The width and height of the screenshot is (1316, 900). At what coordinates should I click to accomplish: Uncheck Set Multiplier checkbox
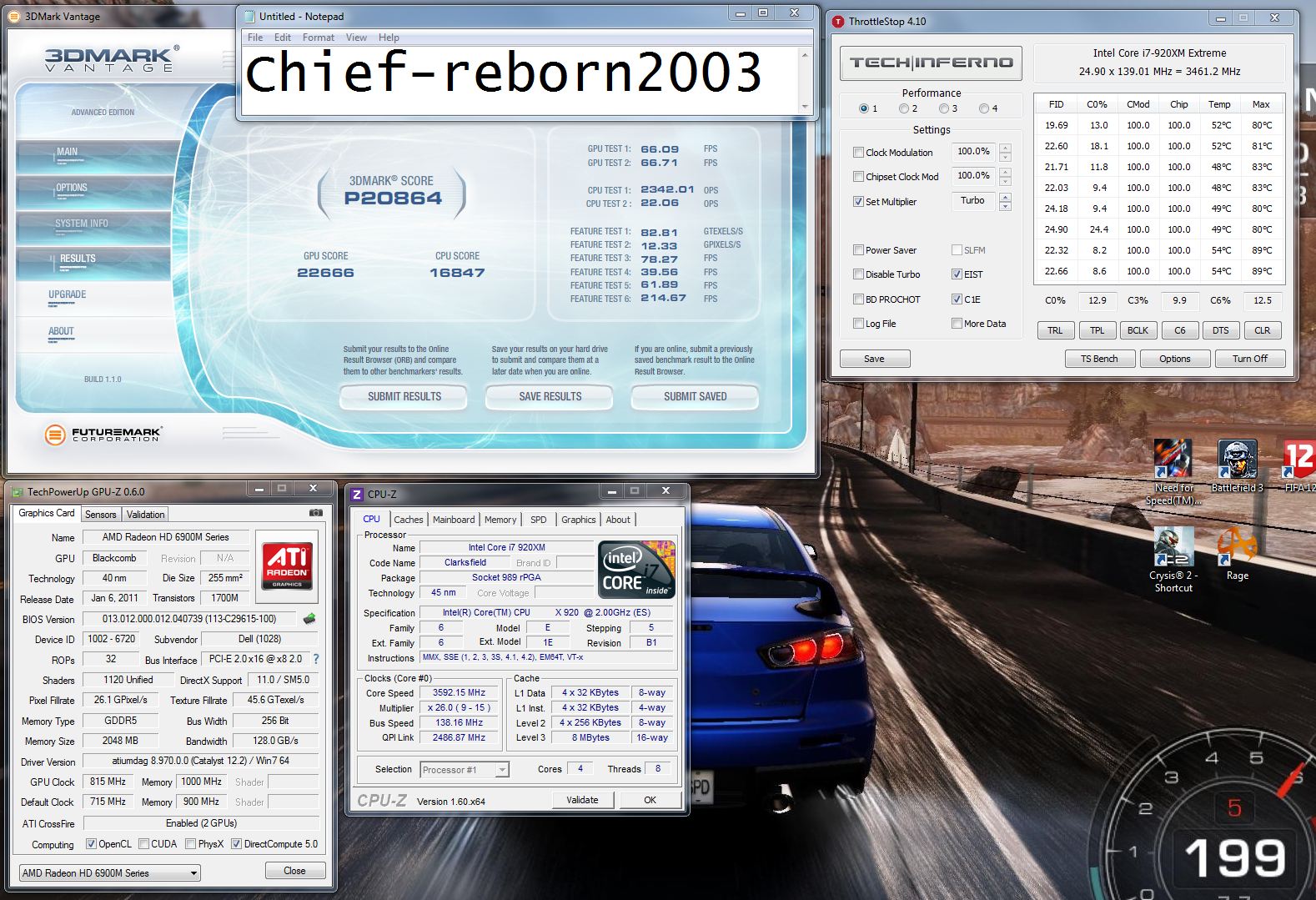[x=858, y=201]
